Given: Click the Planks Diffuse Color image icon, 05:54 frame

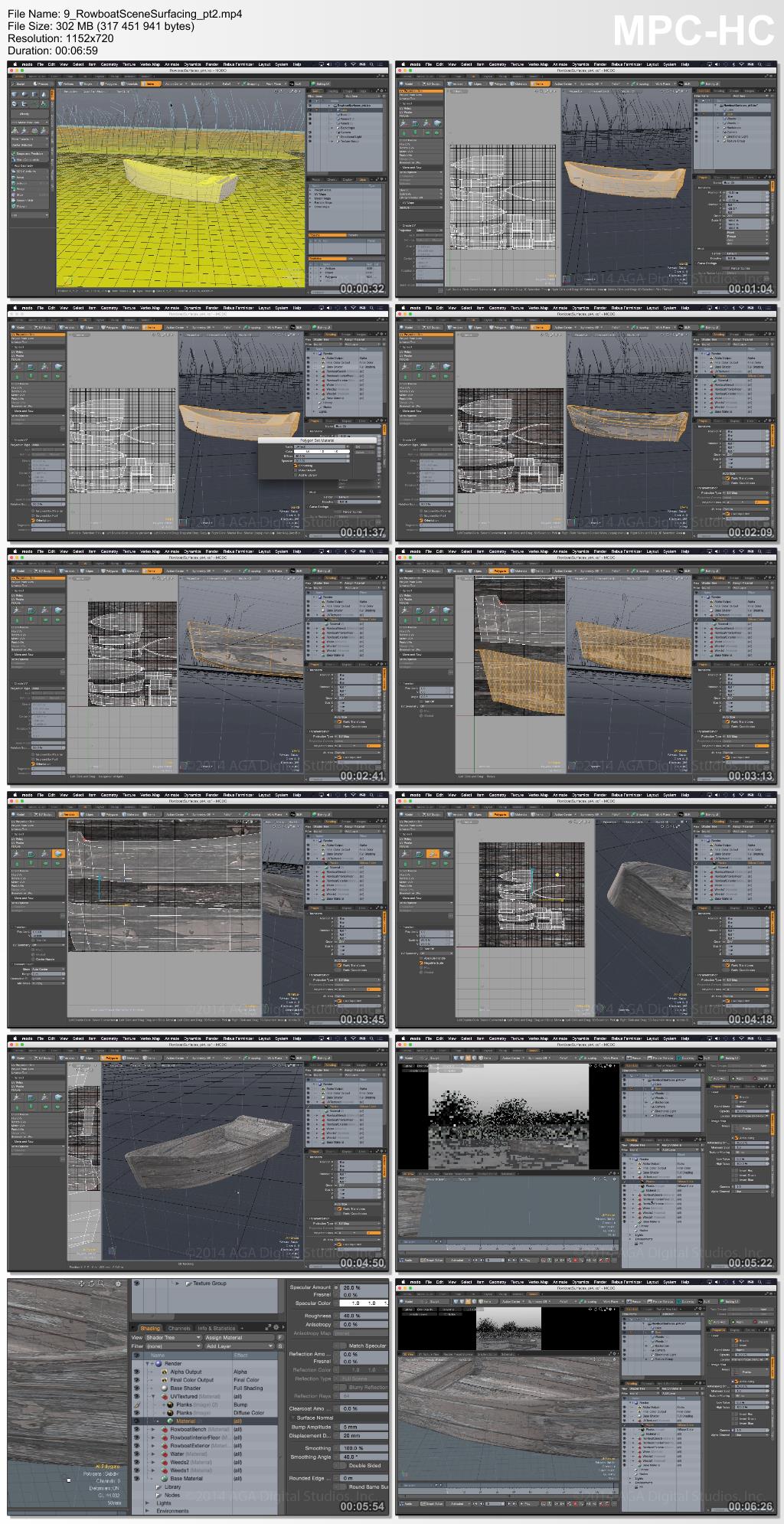Looking at the screenshot, I should [x=170, y=1413].
